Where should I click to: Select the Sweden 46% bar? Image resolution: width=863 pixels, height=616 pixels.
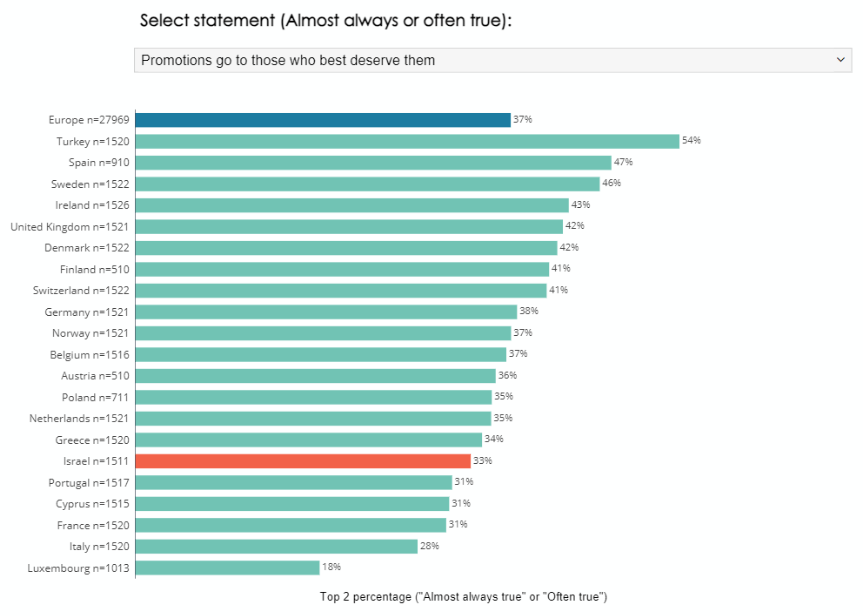[x=367, y=184]
